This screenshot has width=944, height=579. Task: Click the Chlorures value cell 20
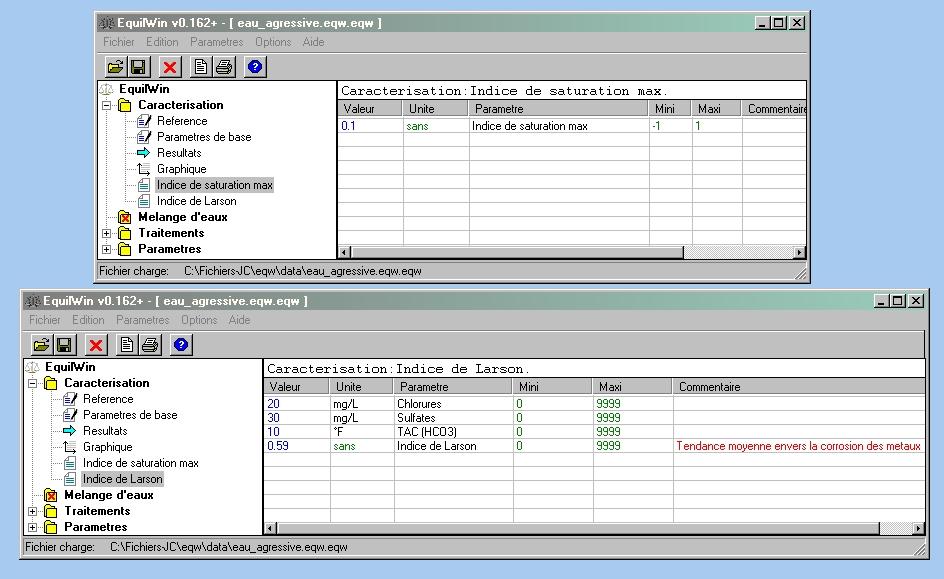click(297, 404)
